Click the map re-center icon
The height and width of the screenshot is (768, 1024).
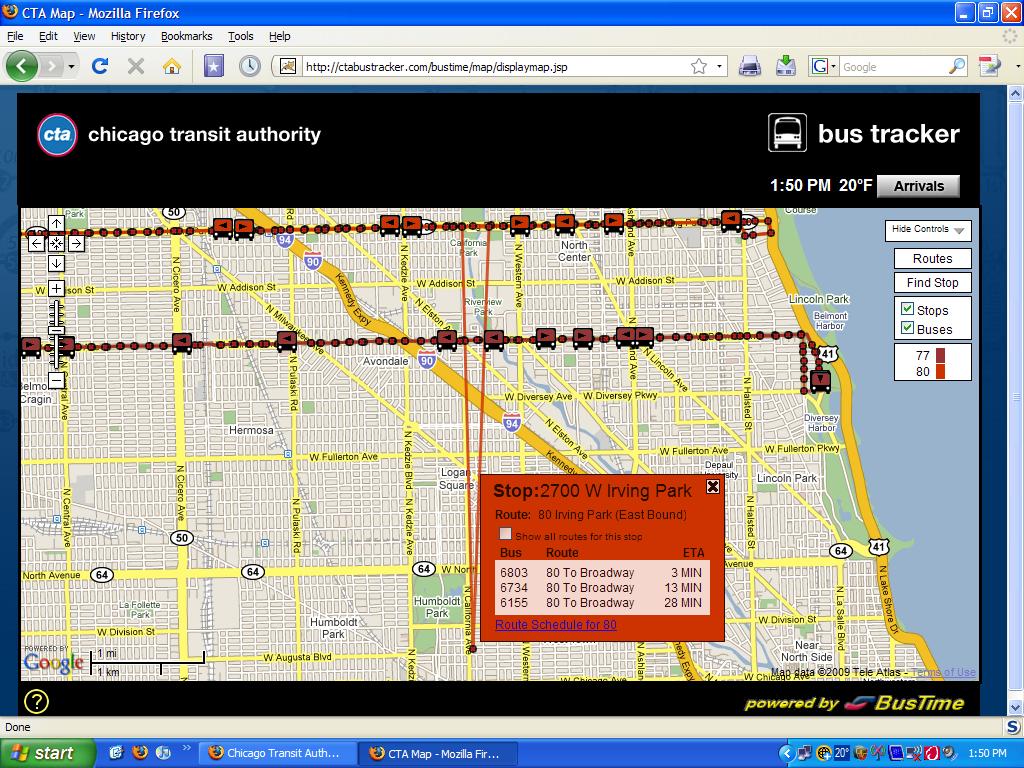56,243
